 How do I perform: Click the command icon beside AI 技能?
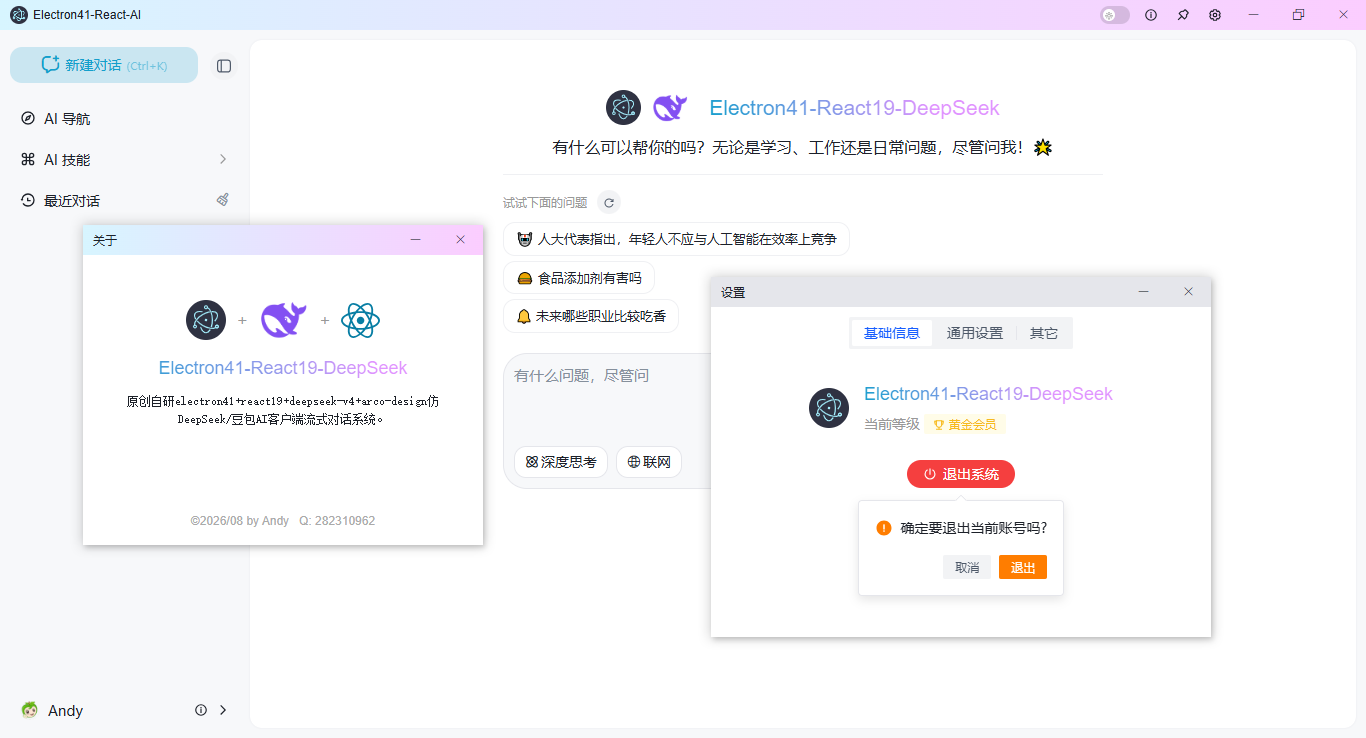click(28, 160)
